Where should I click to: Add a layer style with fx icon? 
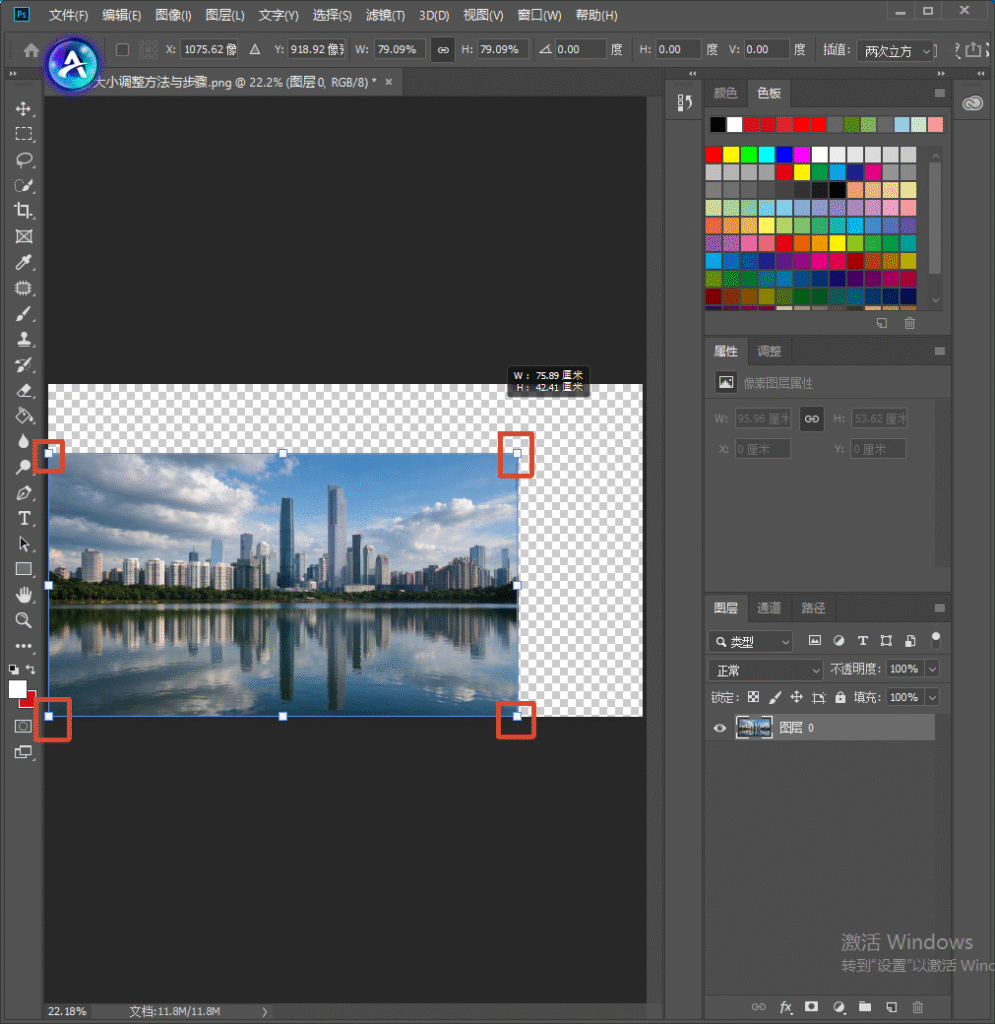pos(785,1007)
